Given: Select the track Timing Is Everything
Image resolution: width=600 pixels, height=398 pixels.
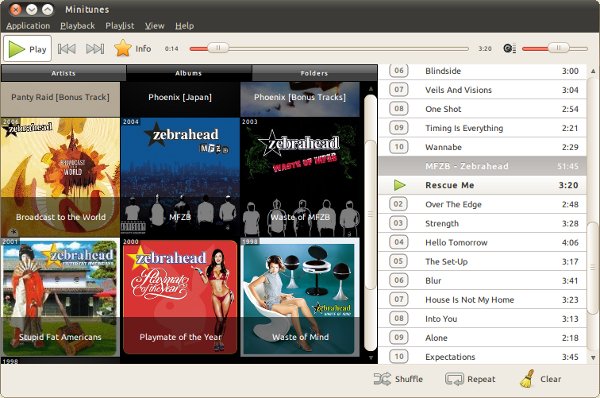Looking at the screenshot, I should (x=482, y=128).
